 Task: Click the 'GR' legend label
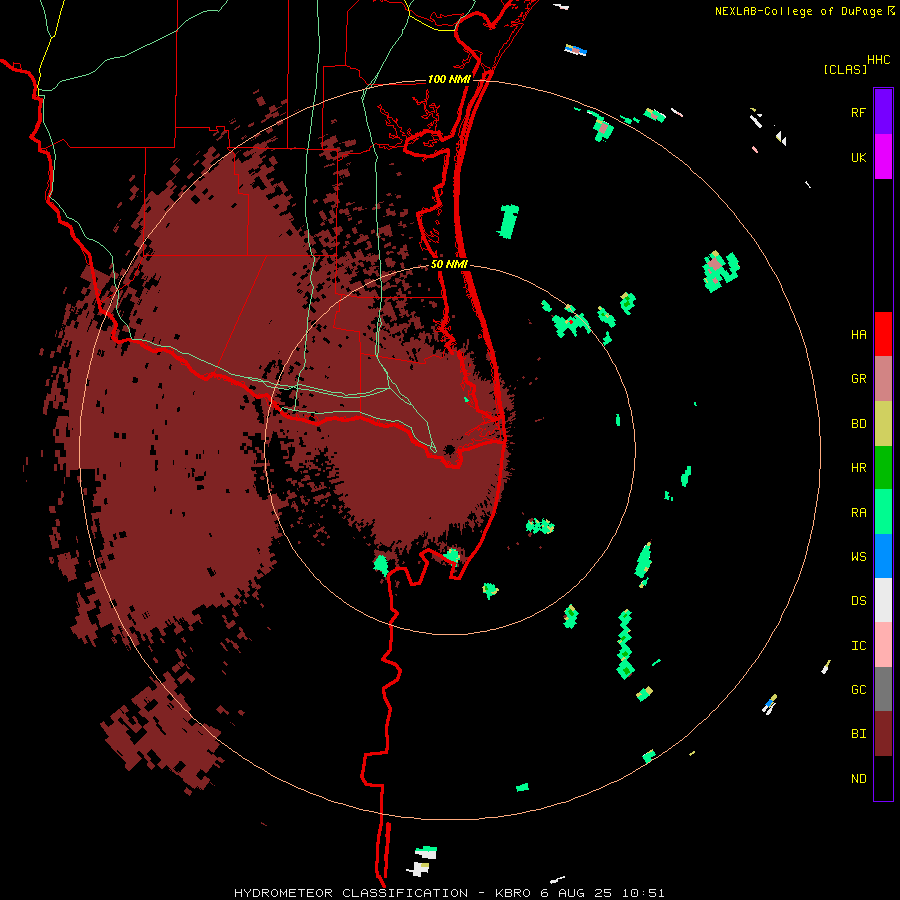click(x=858, y=379)
